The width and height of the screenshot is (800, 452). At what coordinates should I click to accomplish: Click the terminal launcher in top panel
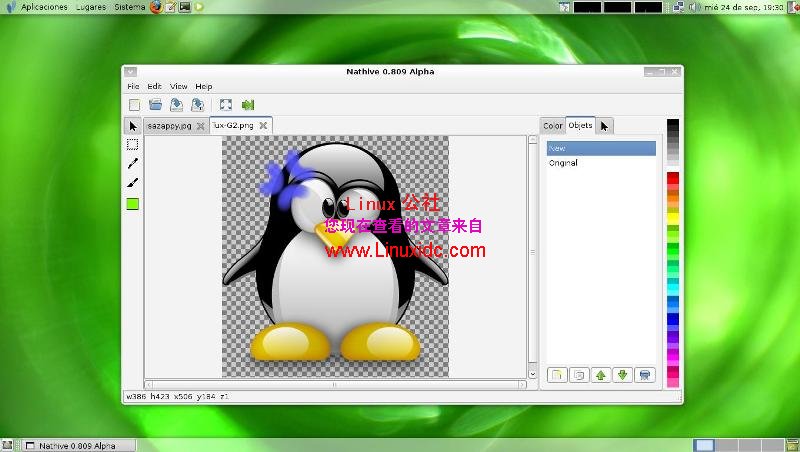click(x=185, y=7)
